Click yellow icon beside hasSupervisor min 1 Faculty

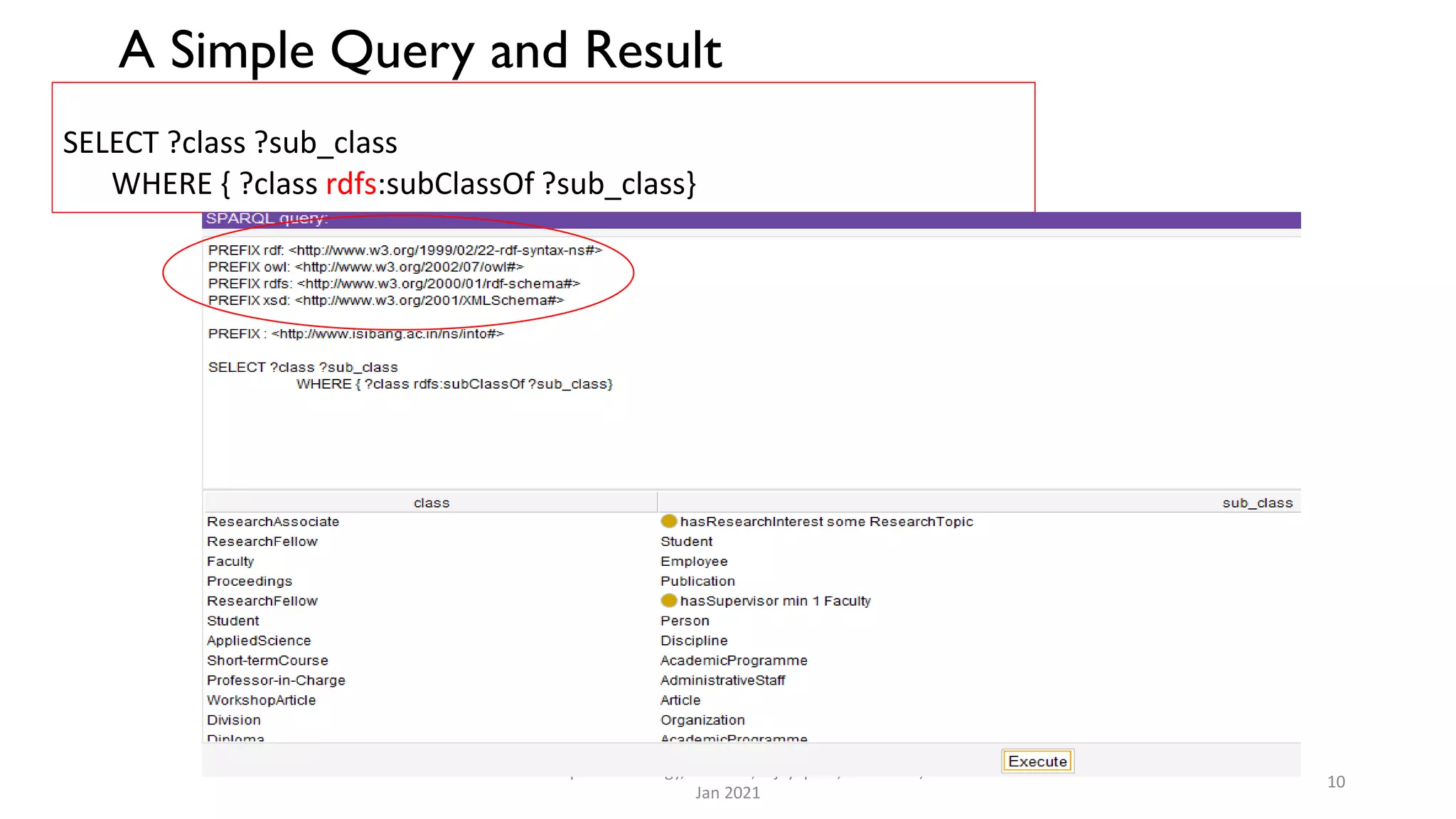click(668, 601)
